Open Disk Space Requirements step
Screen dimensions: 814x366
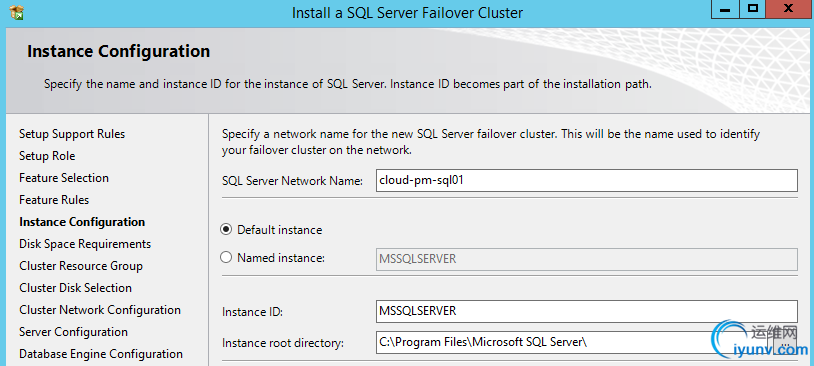[85, 244]
